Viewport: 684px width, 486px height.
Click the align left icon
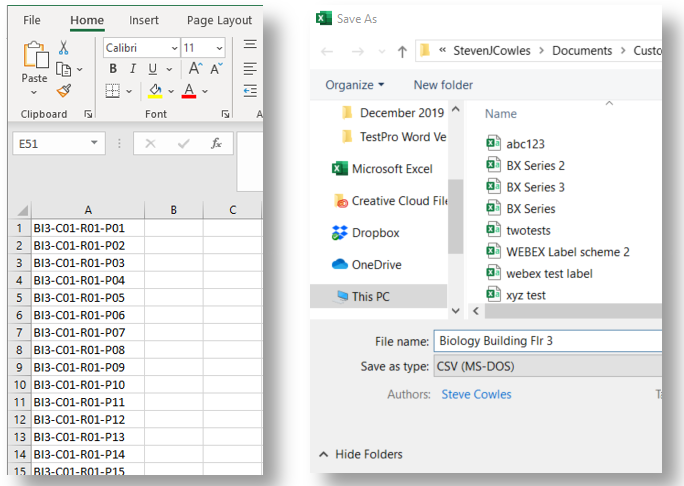250,68
